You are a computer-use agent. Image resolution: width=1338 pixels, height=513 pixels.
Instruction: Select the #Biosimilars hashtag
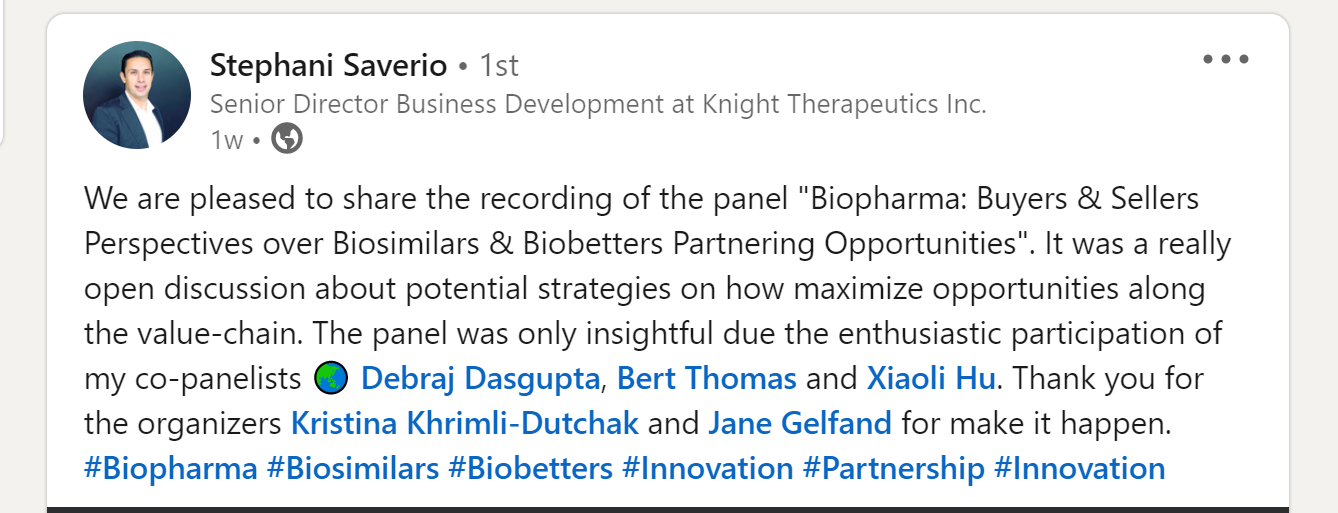pyautogui.click(x=353, y=469)
